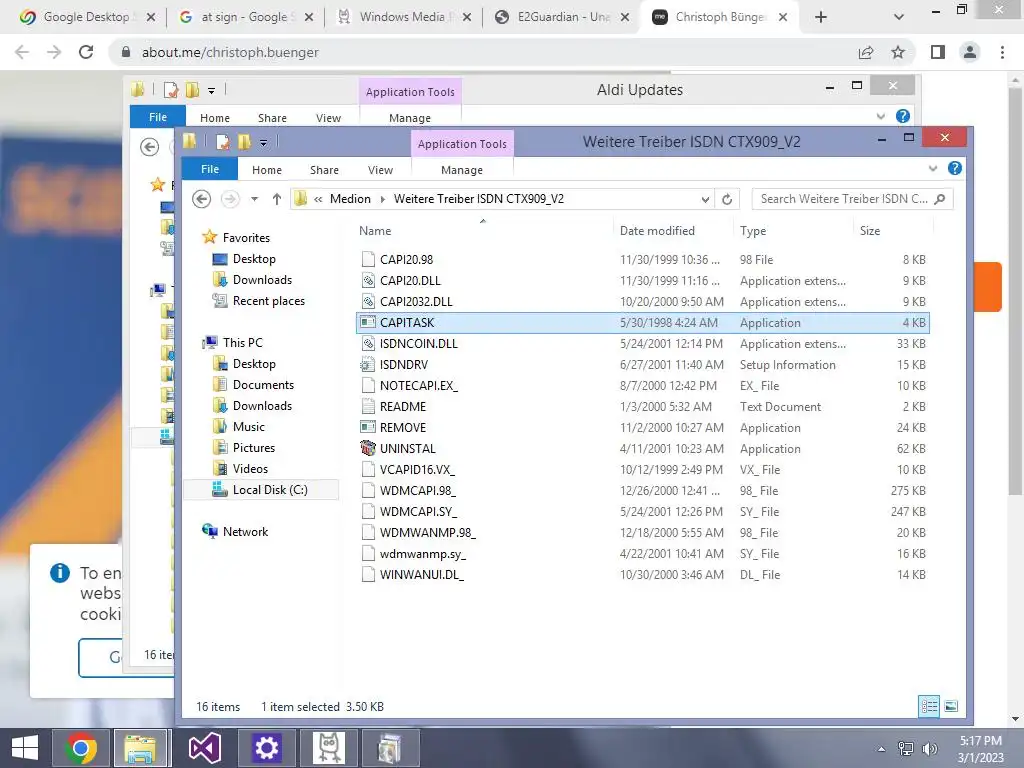The width and height of the screenshot is (1024, 768).
Task: Switch to large icons view
Action: pos(951,706)
